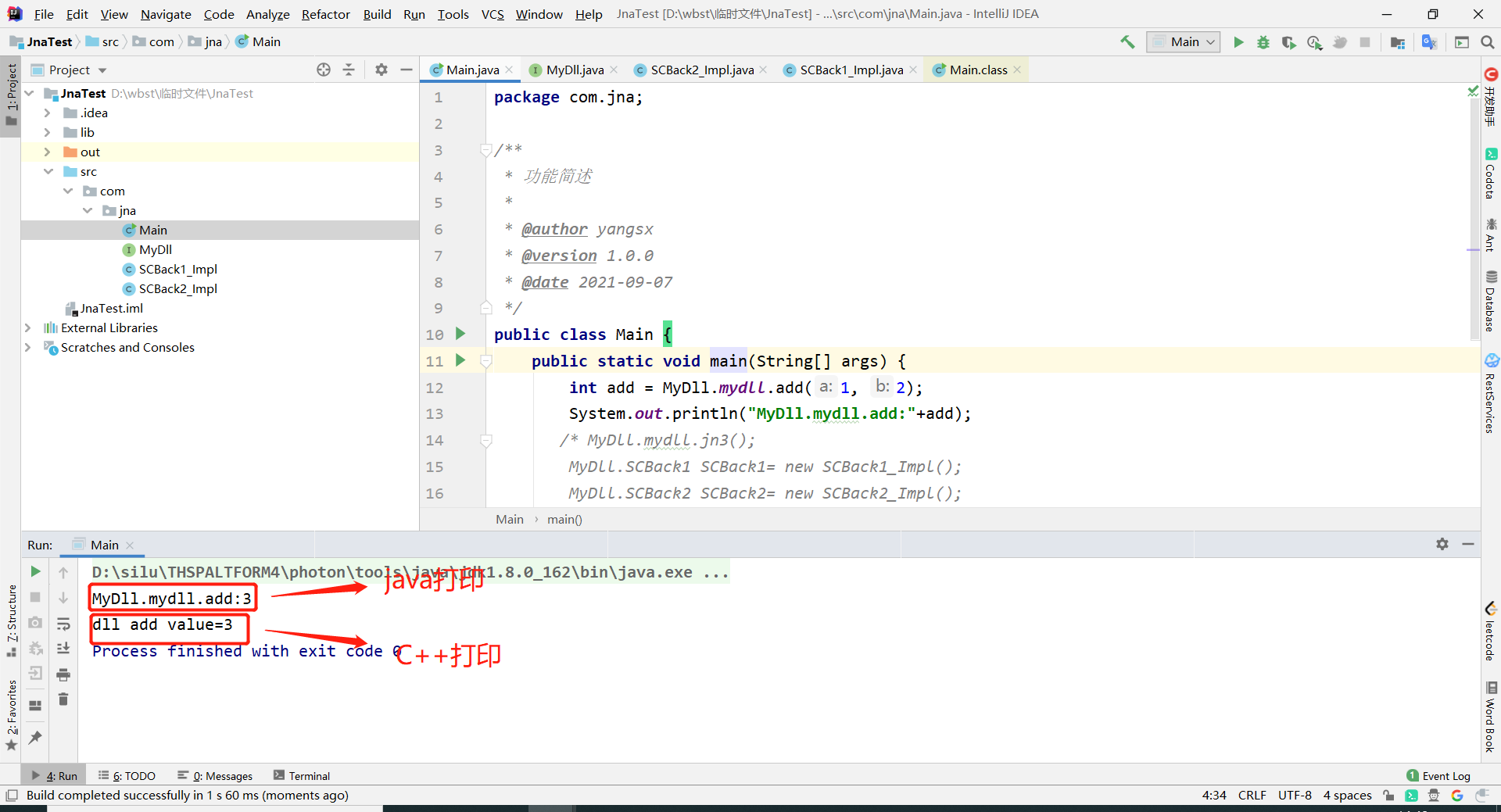Open Search Everywhere with magnifier icon
The image size is (1501, 812).
(1488, 42)
